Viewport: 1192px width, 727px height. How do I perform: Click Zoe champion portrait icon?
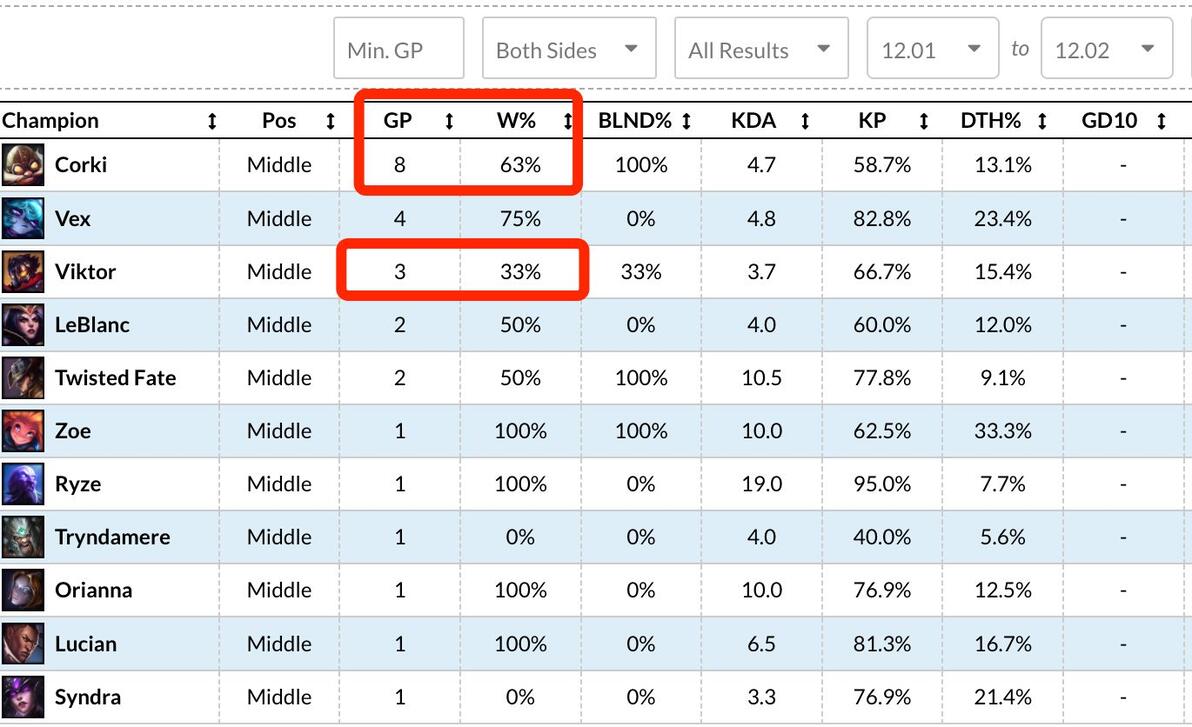click(22, 431)
